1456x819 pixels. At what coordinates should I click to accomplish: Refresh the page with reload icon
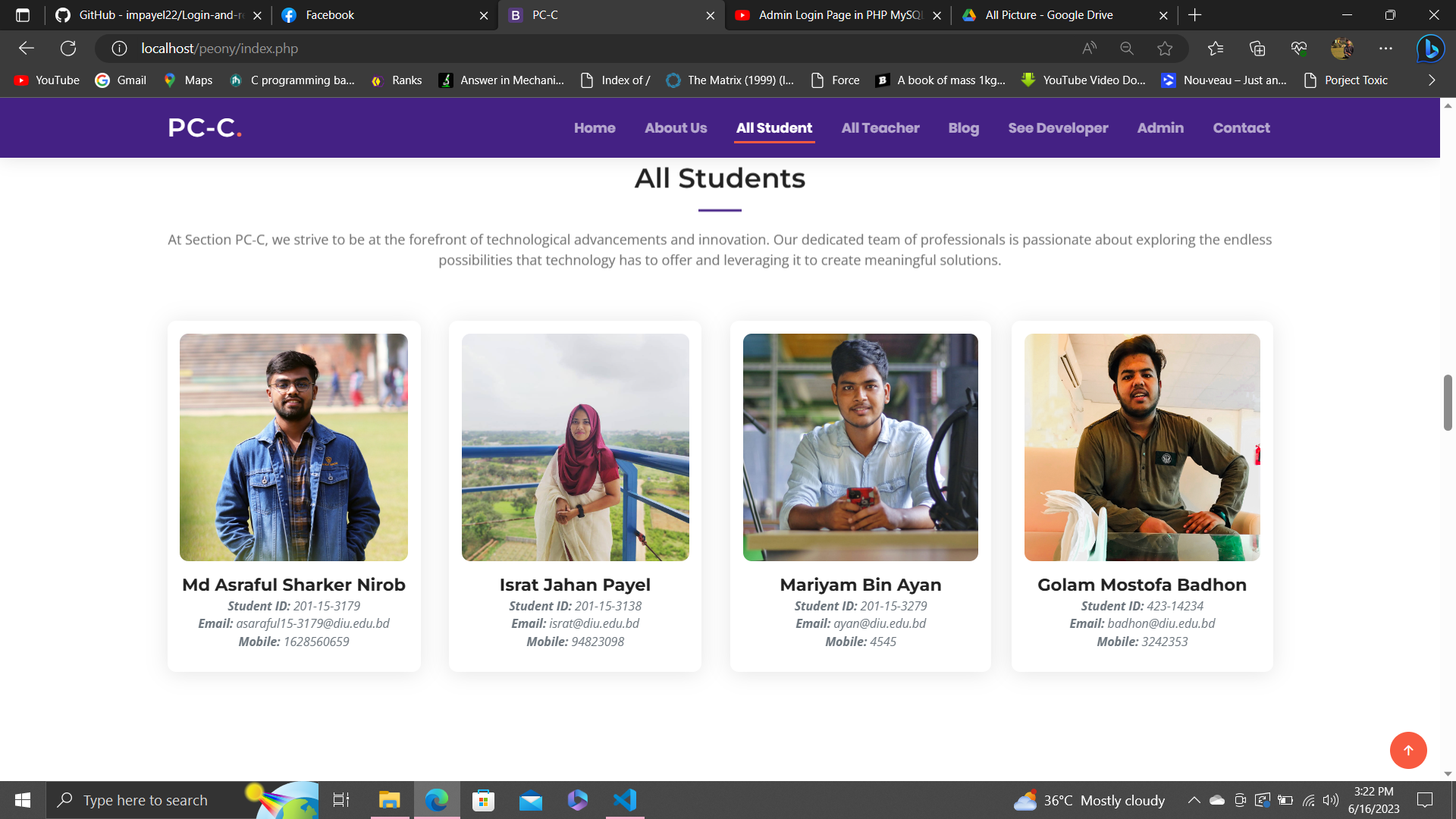click(68, 49)
